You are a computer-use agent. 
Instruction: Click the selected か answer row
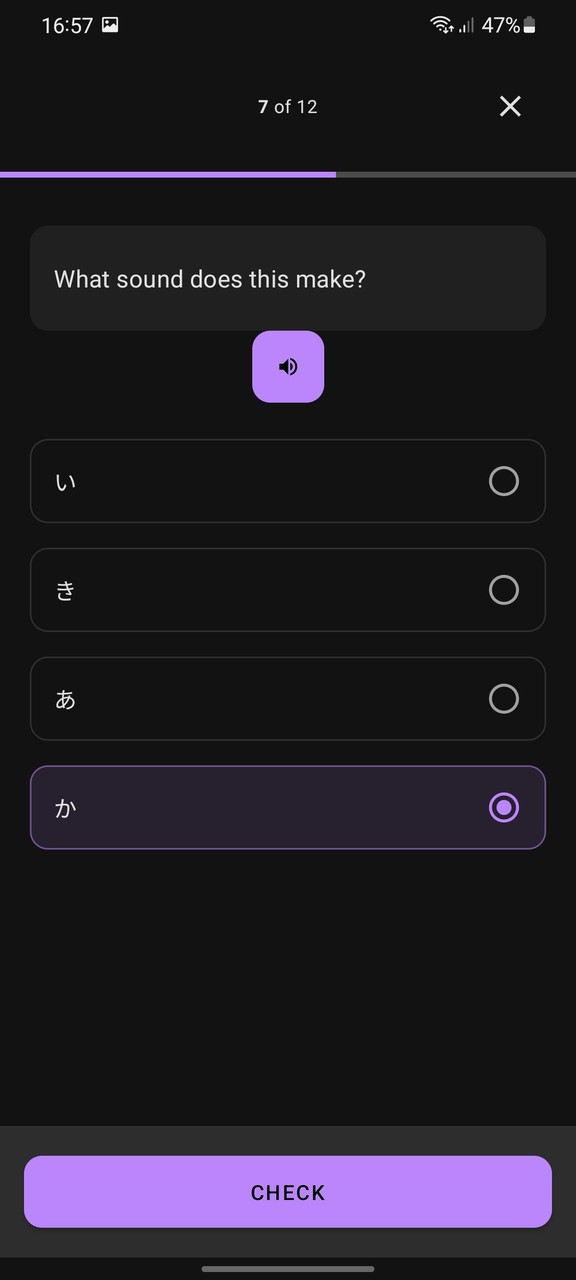[288, 807]
